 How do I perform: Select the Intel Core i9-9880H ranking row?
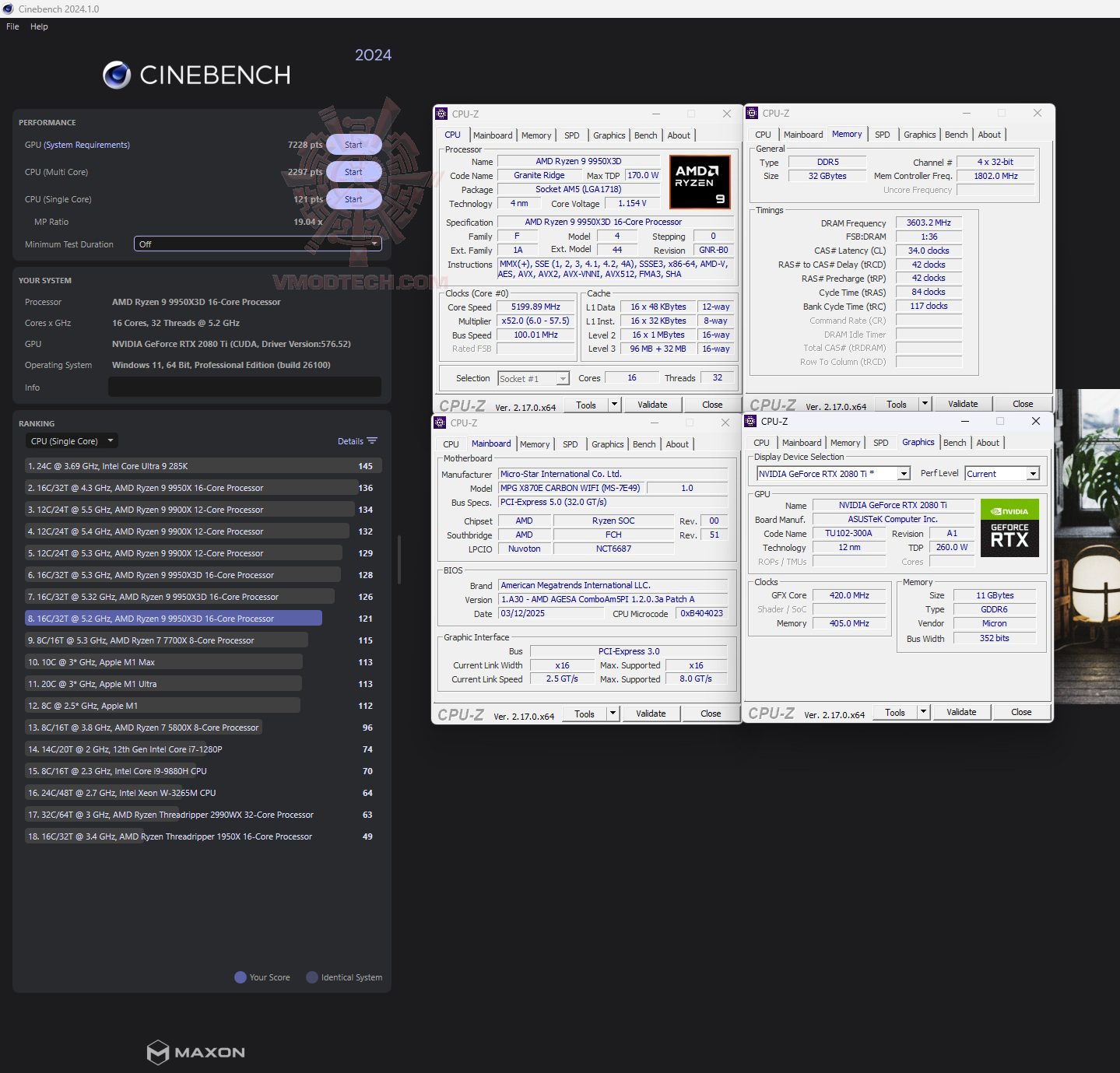pyautogui.click(x=203, y=771)
